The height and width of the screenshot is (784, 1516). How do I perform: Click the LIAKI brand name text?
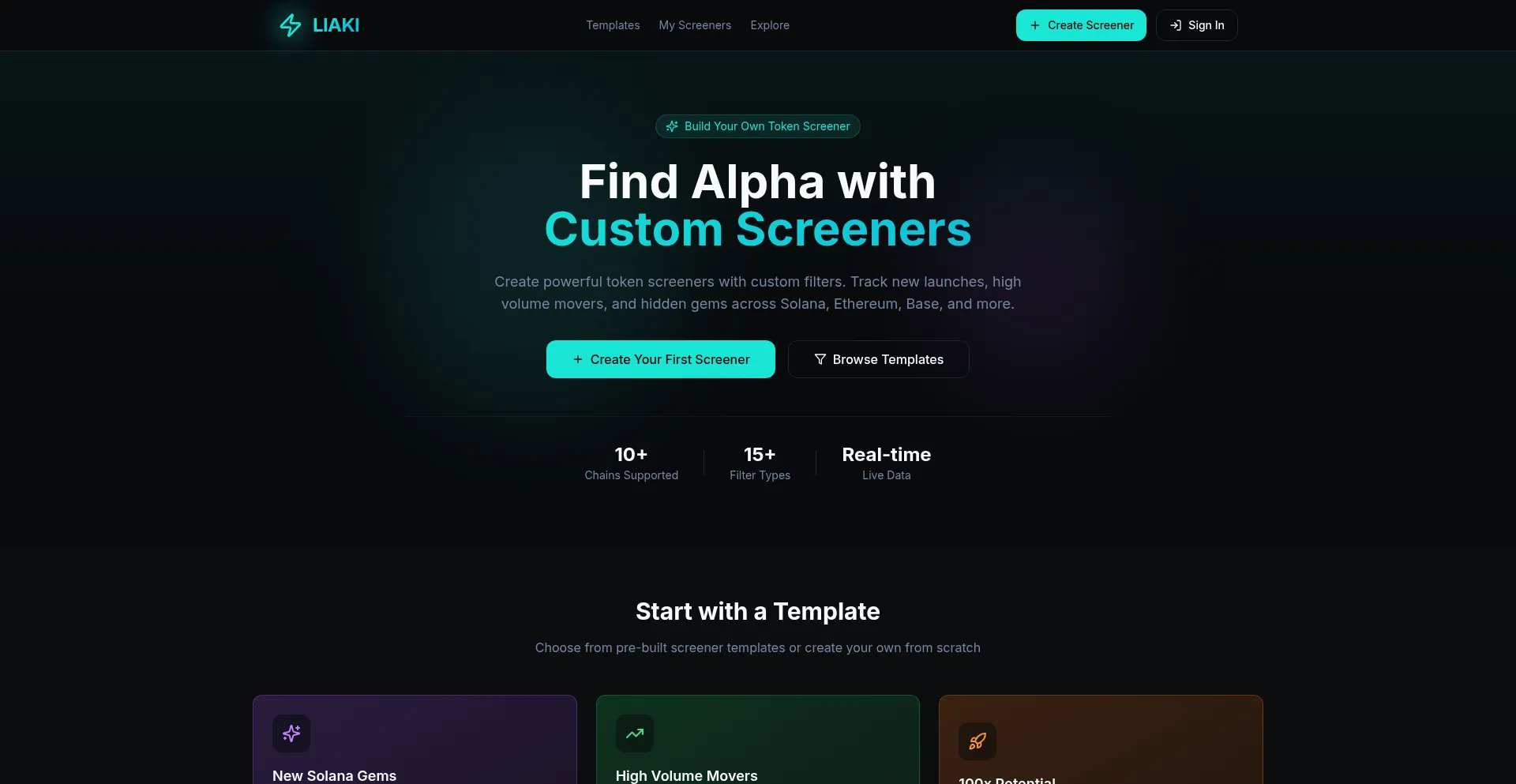[x=336, y=25]
